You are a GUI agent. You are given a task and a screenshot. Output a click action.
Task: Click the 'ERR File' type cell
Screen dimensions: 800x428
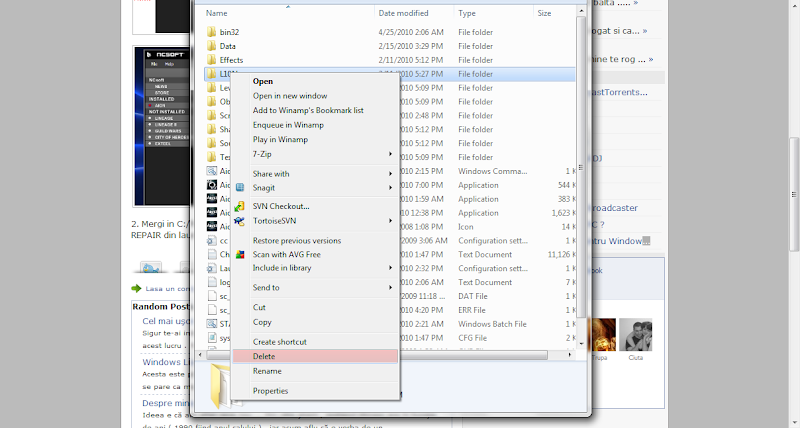pyautogui.click(x=472, y=310)
